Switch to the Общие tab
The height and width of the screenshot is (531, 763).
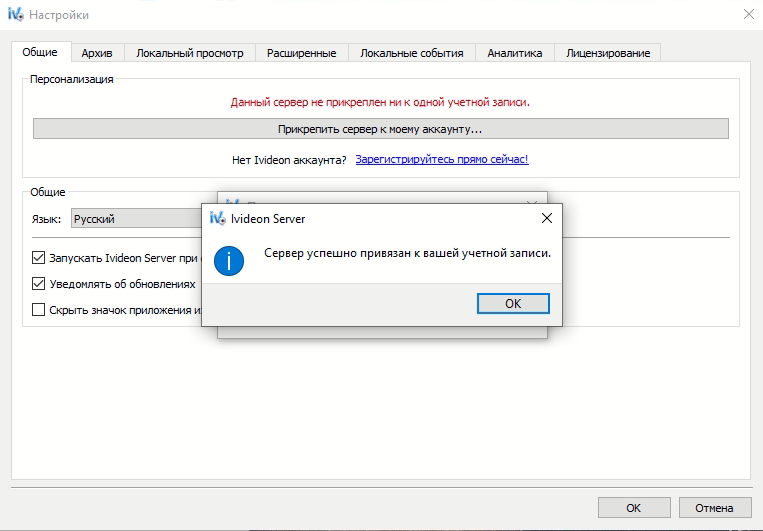coord(40,52)
